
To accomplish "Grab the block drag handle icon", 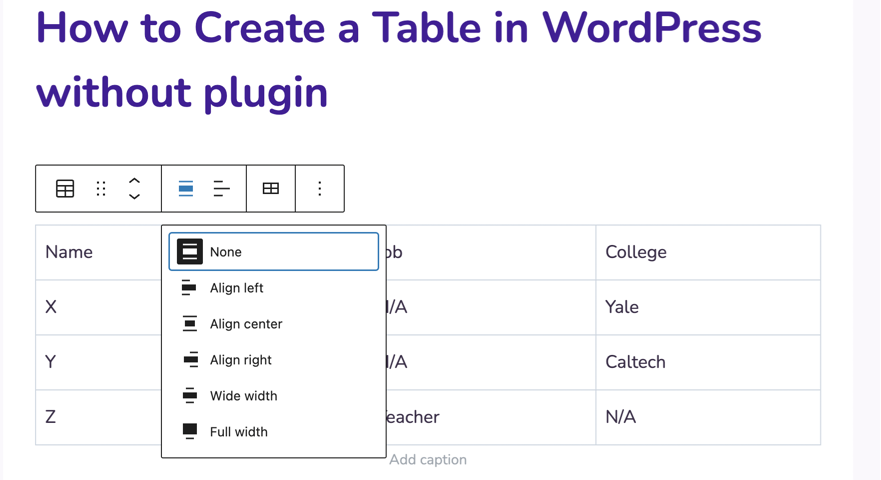I will [x=101, y=188].
